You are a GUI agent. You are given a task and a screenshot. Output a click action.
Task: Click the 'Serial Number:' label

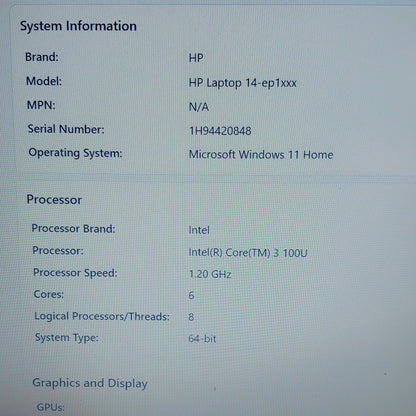point(66,129)
